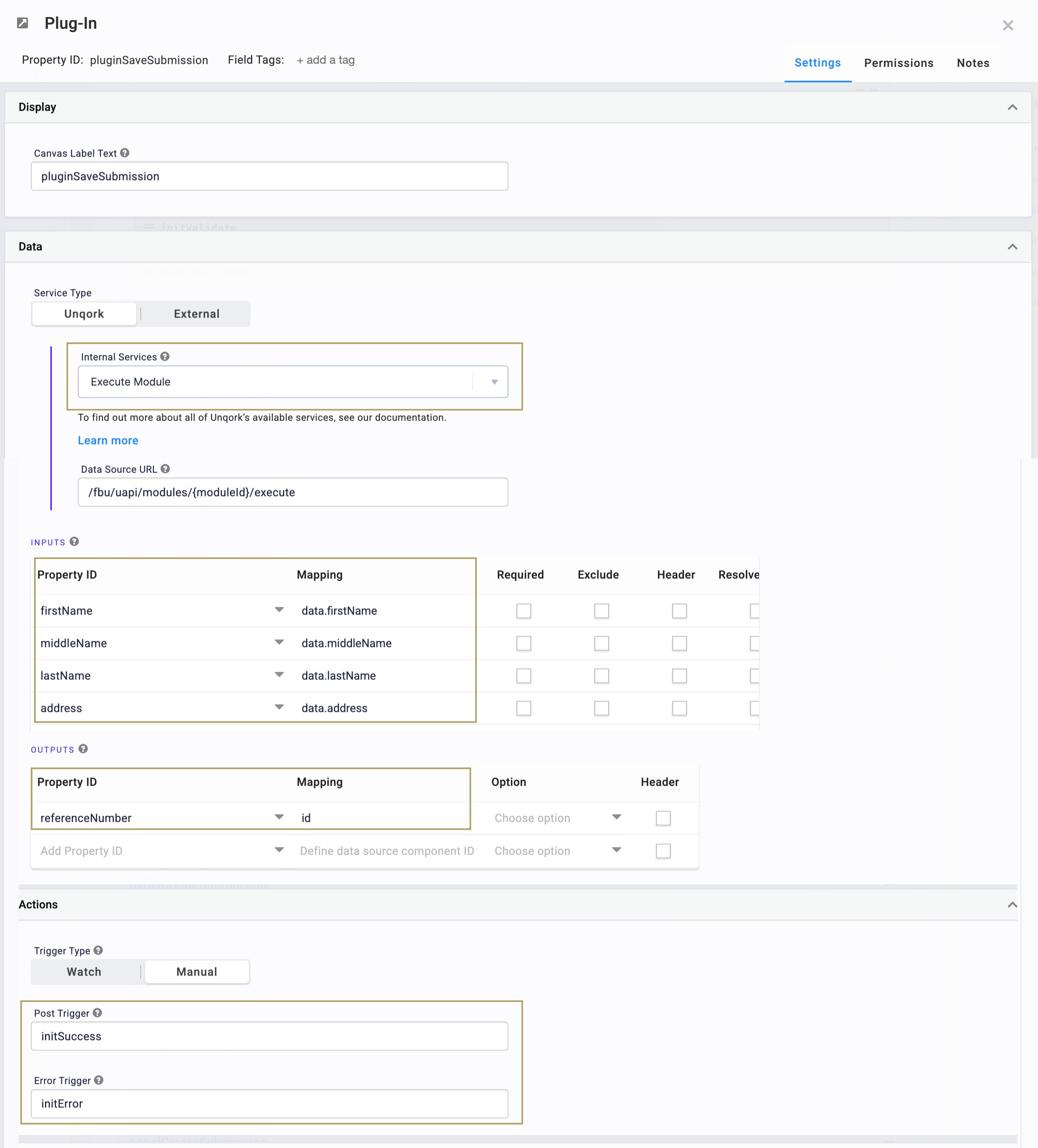Follow the Learn more link
The image size is (1038, 1148).
[x=108, y=440]
